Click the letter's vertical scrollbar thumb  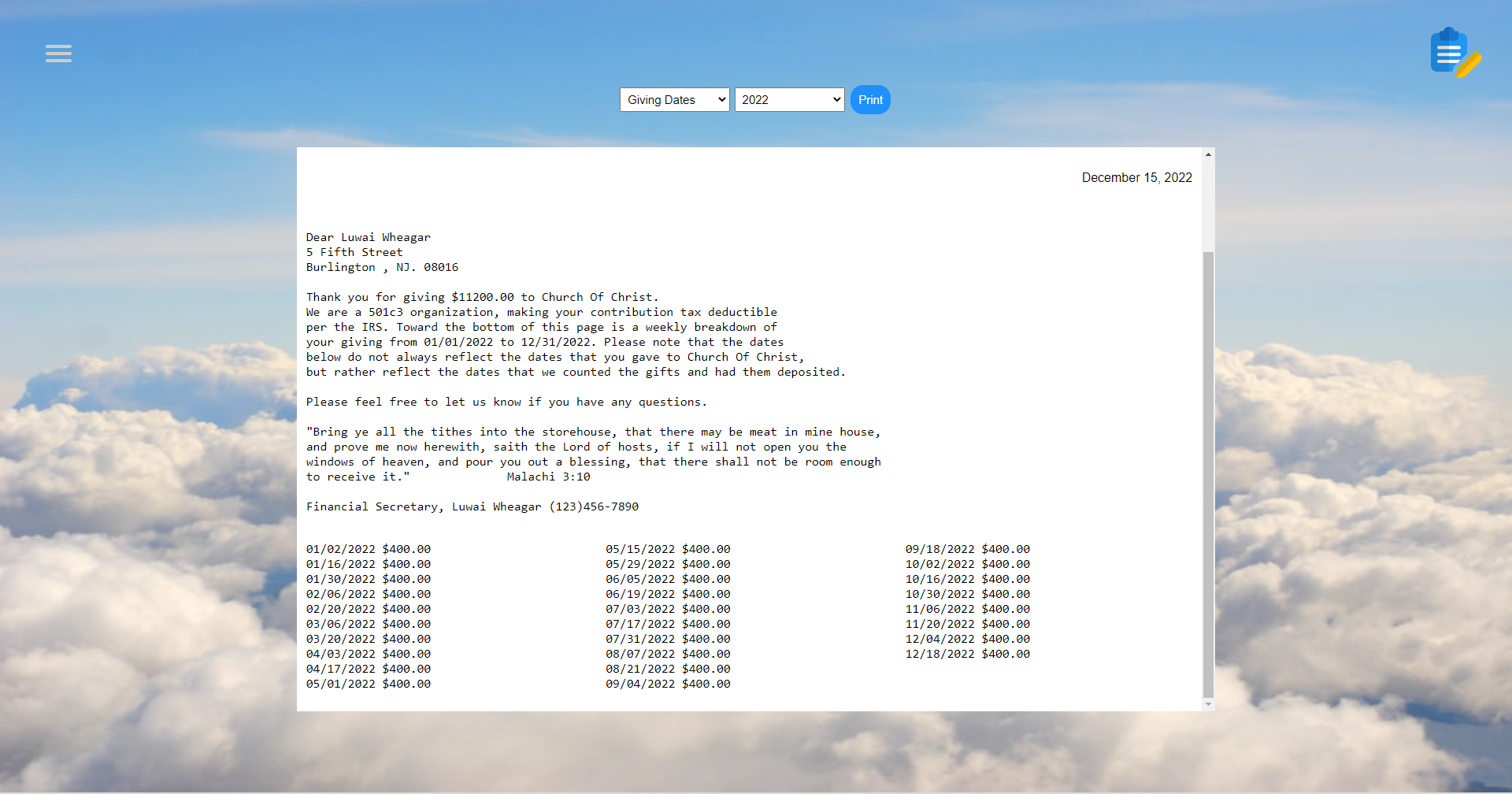tap(1208, 474)
